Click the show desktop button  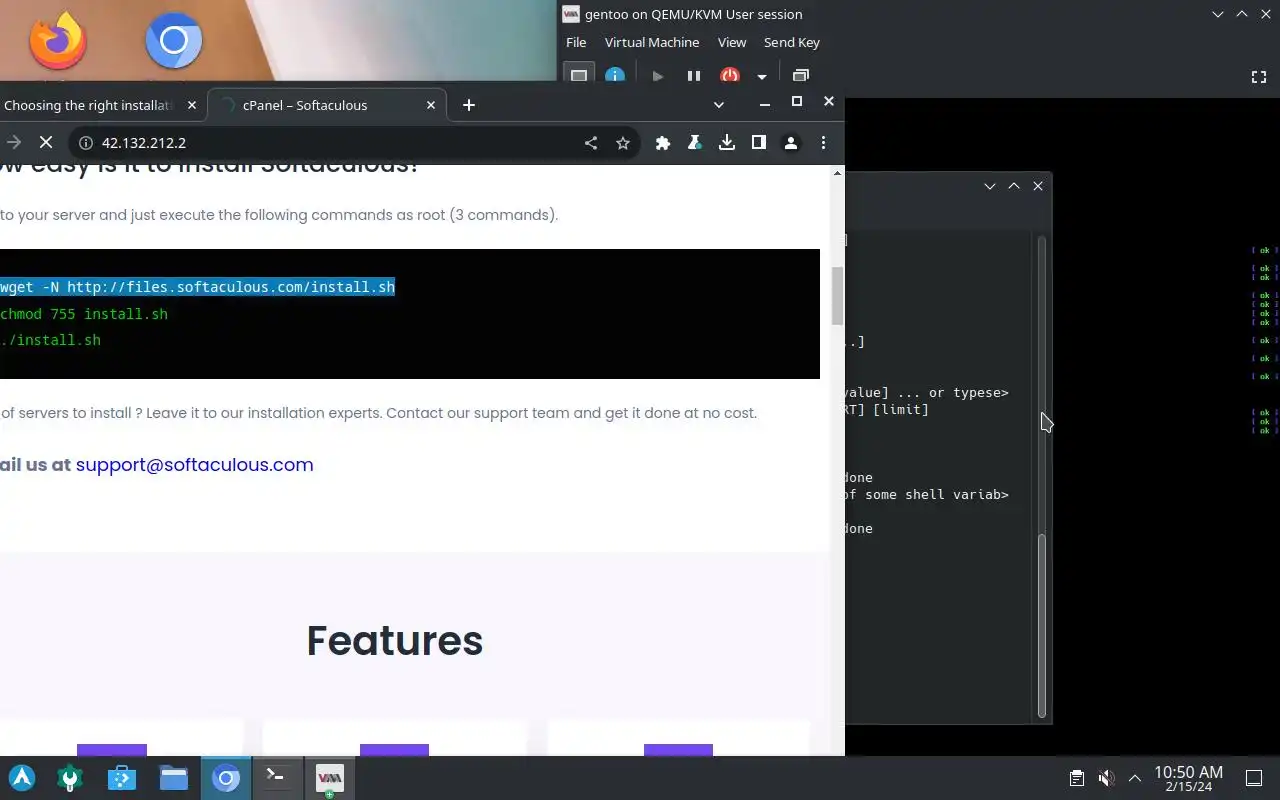pyautogui.click(x=1254, y=778)
